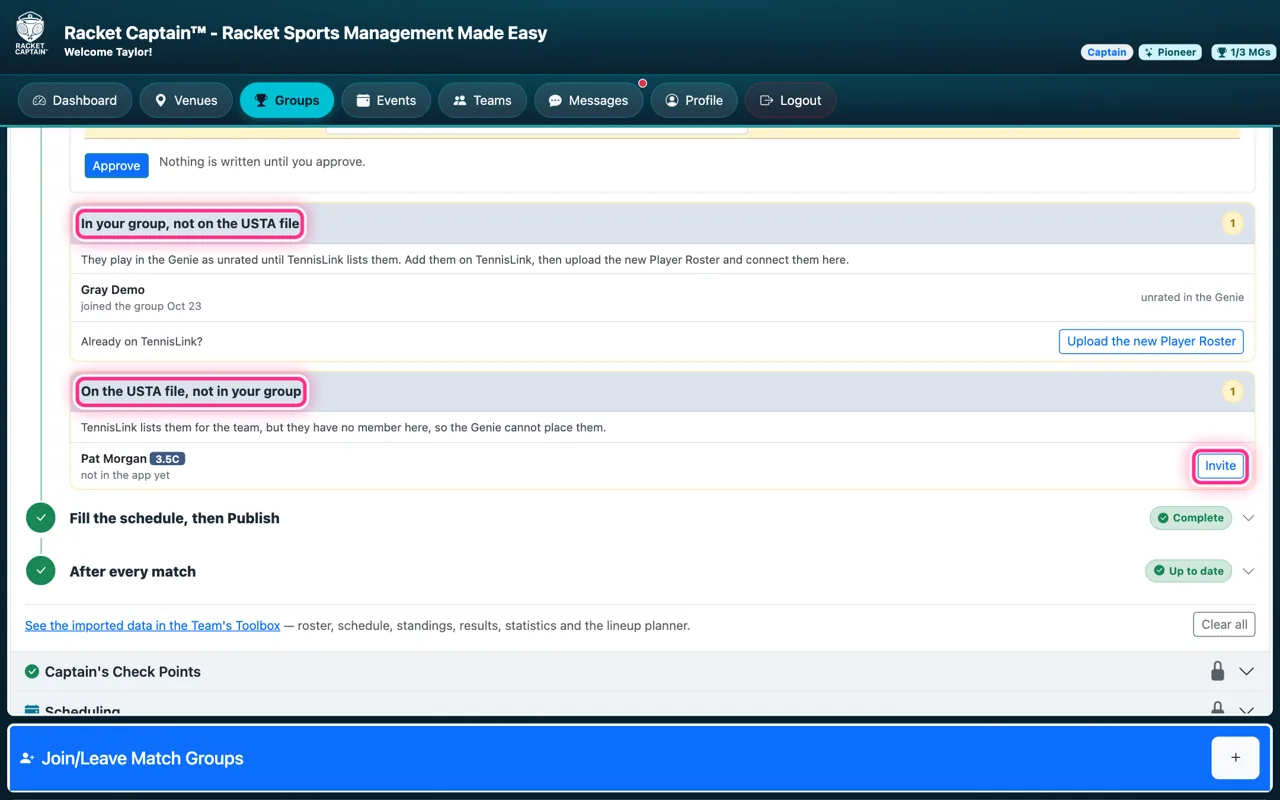Viewport: 1280px width, 800px height.
Task: Click the count badge on 'In your group' header
Action: tap(1233, 224)
